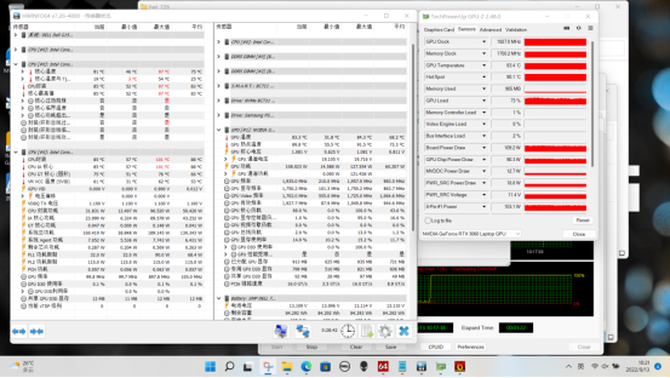Launch Microsoft Edge from taskbar
This screenshot has width=670, height=378.
point(306,366)
